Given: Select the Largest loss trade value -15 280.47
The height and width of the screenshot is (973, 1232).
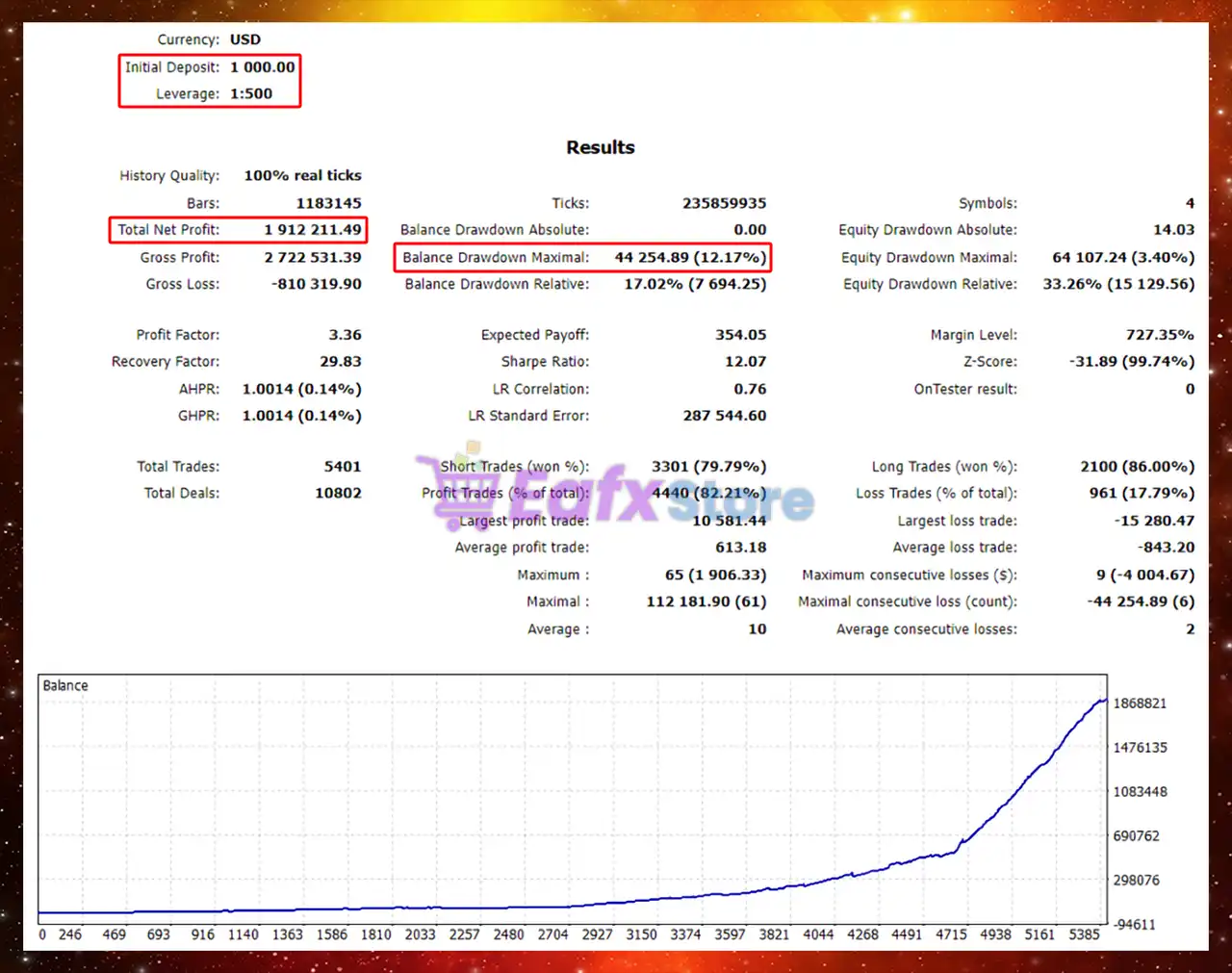Looking at the screenshot, I should (1153, 521).
